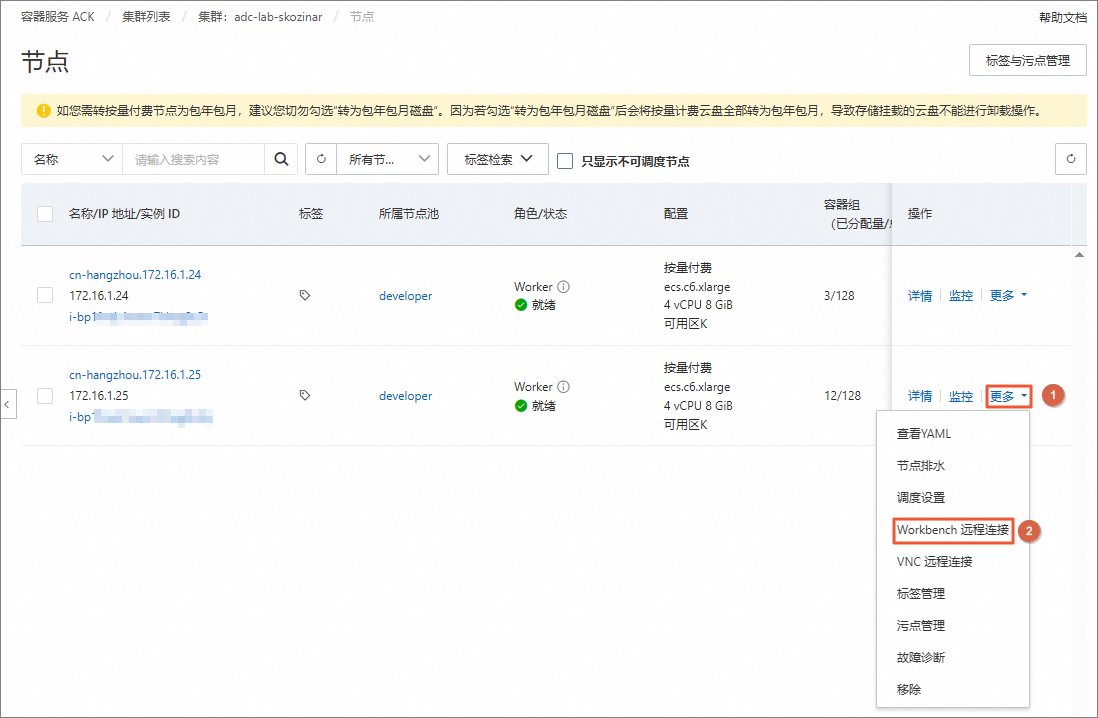Click 详情 for node 172.16.1.25
Viewport: 1098px width, 718px height.
pyautogui.click(x=919, y=396)
